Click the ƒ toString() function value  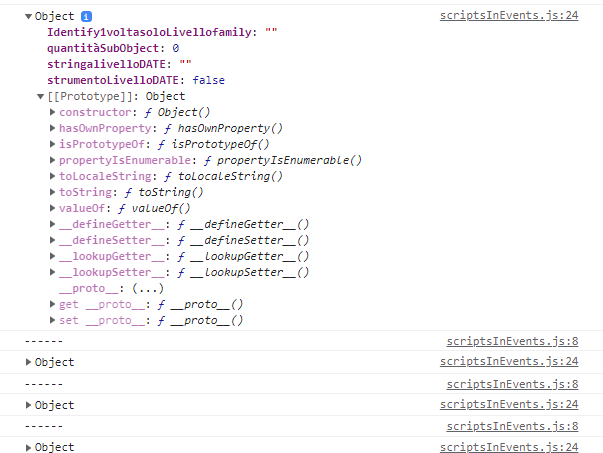(164, 192)
